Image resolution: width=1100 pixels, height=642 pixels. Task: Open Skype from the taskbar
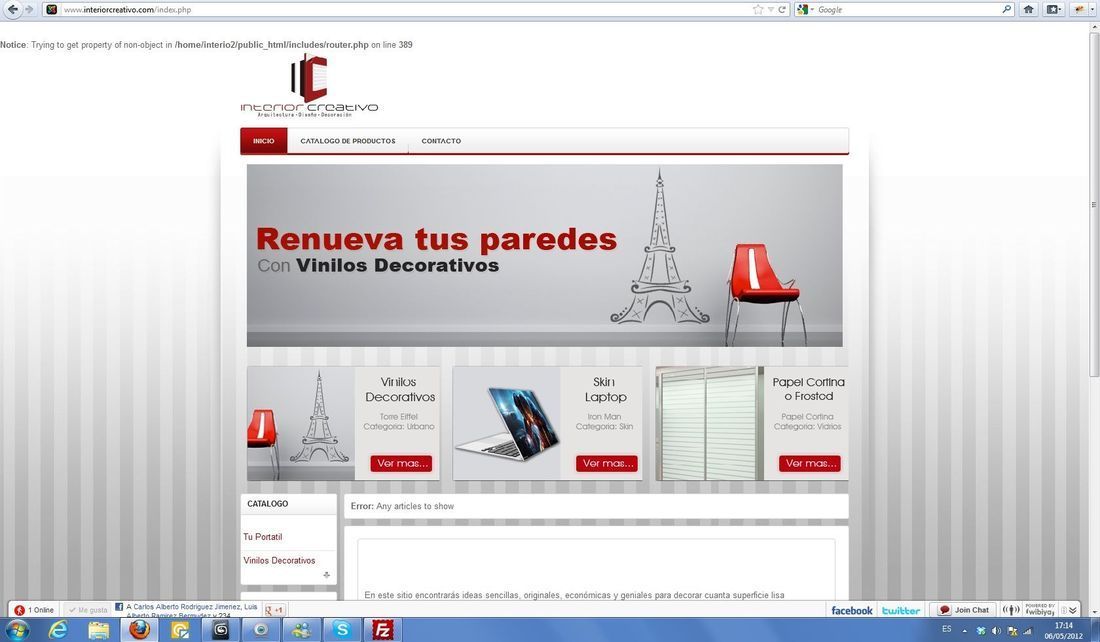[342, 629]
